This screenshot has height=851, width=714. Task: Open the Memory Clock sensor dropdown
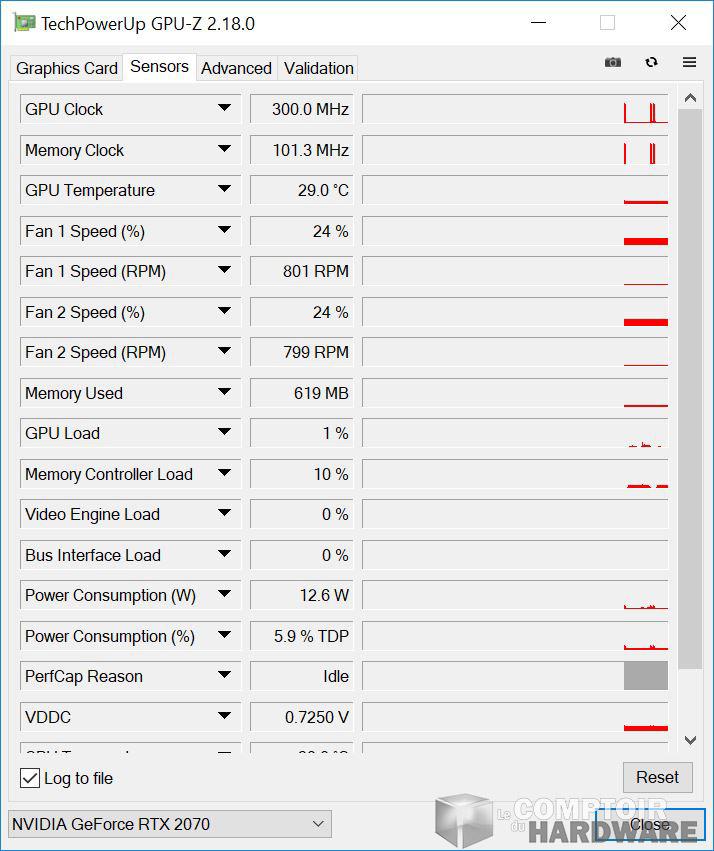click(x=225, y=149)
